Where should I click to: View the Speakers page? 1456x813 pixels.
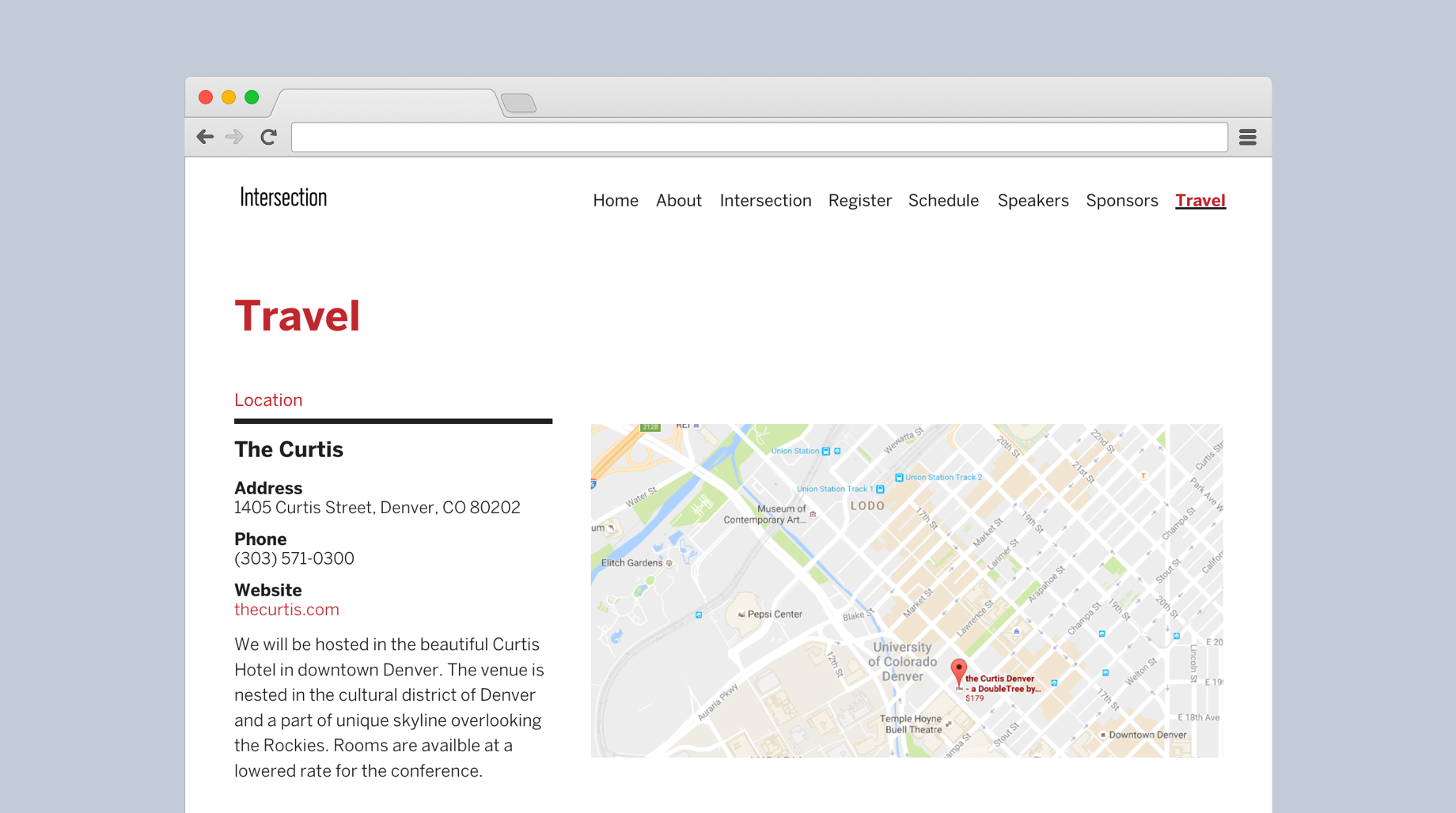coord(1033,201)
